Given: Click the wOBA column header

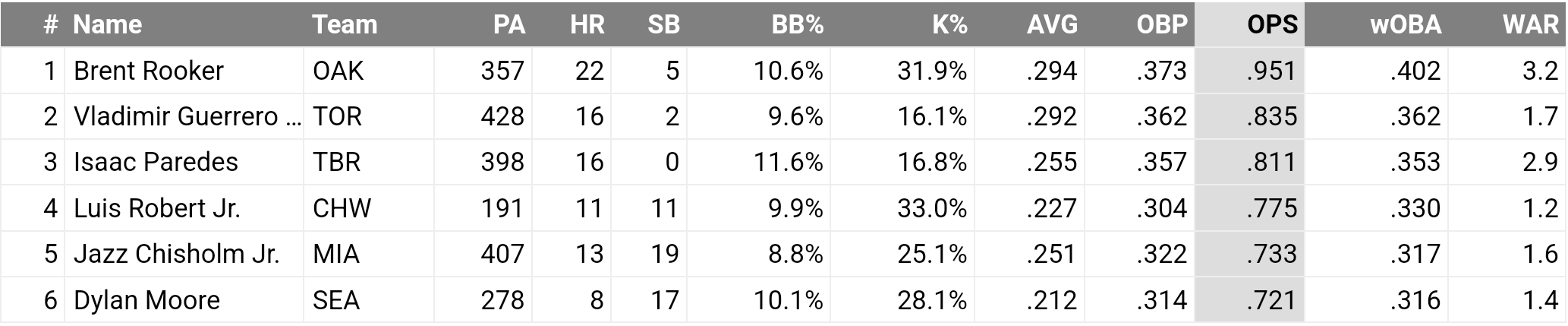Looking at the screenshot, I should 1405,24.
